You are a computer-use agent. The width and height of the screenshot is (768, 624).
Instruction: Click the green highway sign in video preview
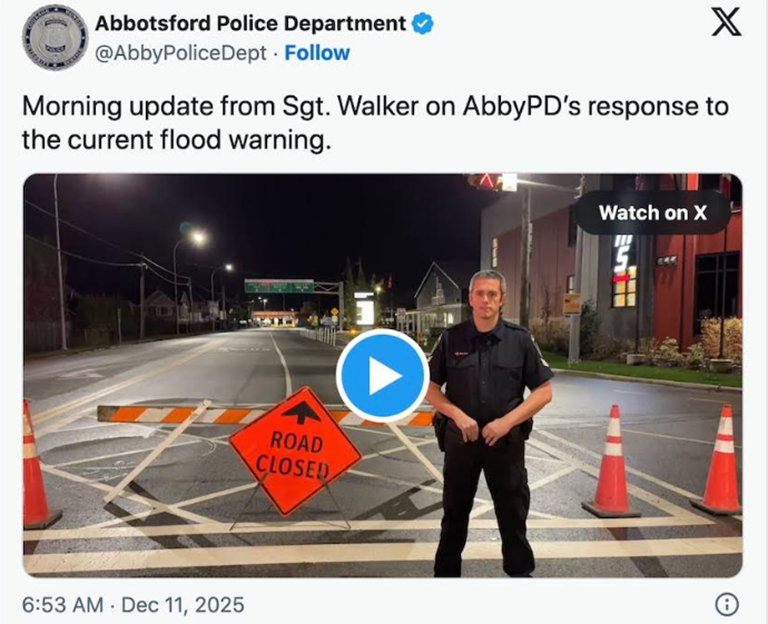pos(279,286)
